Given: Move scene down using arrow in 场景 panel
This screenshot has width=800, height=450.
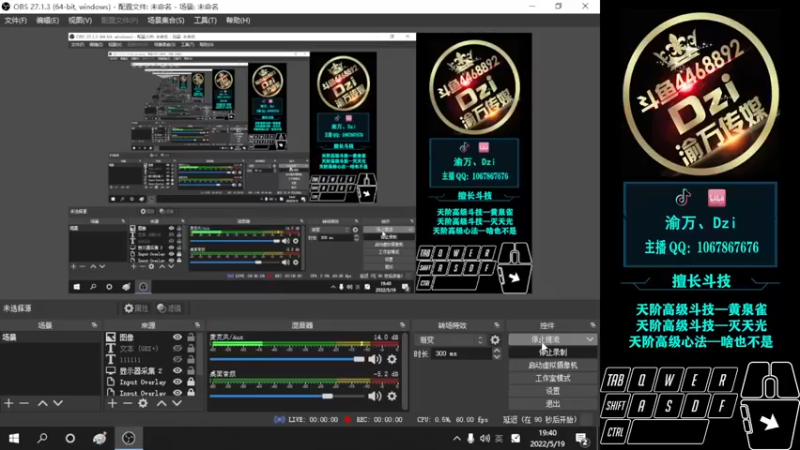Looking at the screenshot, I should tap(58, 404).
